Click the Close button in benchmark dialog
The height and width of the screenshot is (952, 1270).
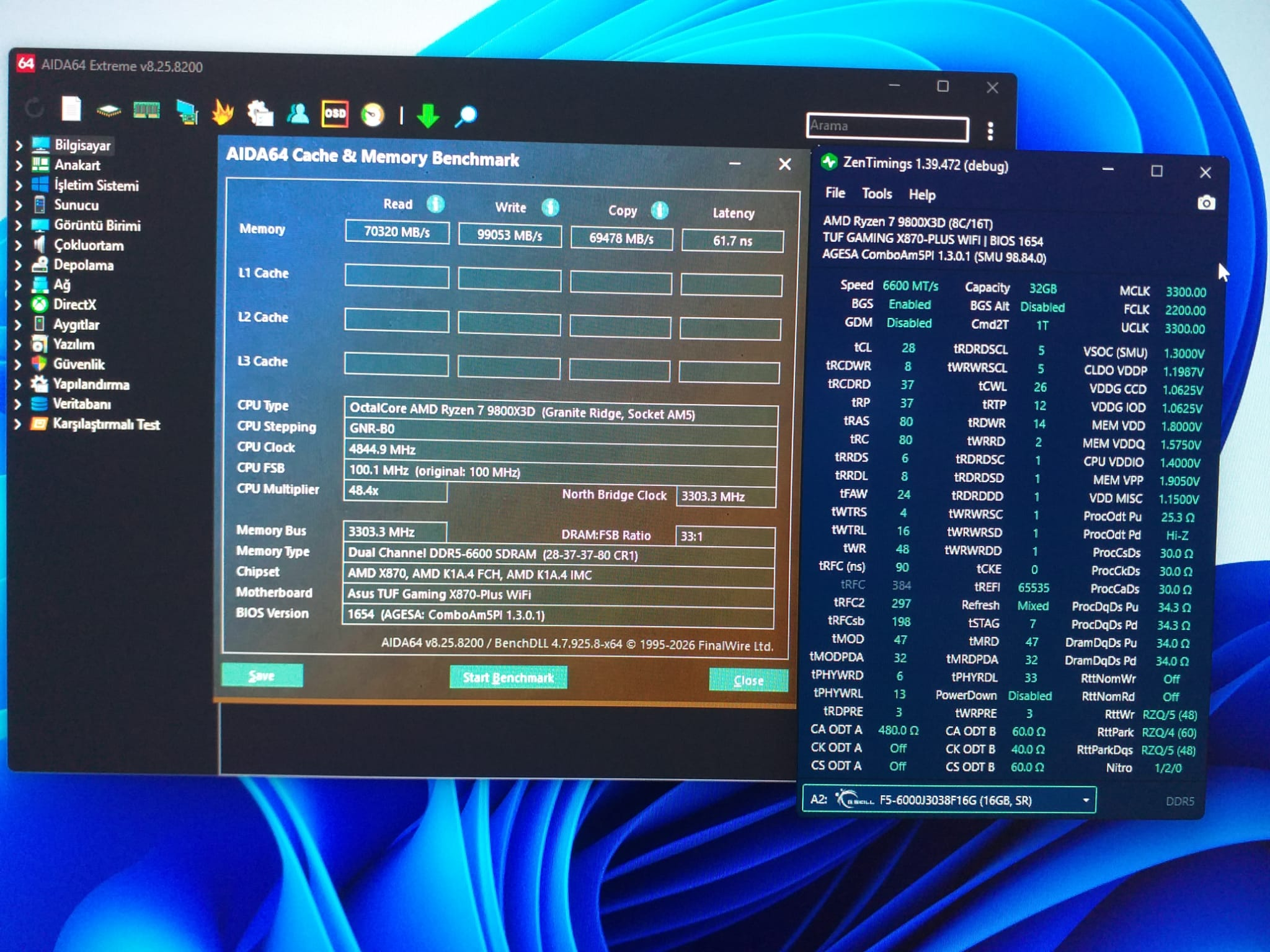point(748,680)
